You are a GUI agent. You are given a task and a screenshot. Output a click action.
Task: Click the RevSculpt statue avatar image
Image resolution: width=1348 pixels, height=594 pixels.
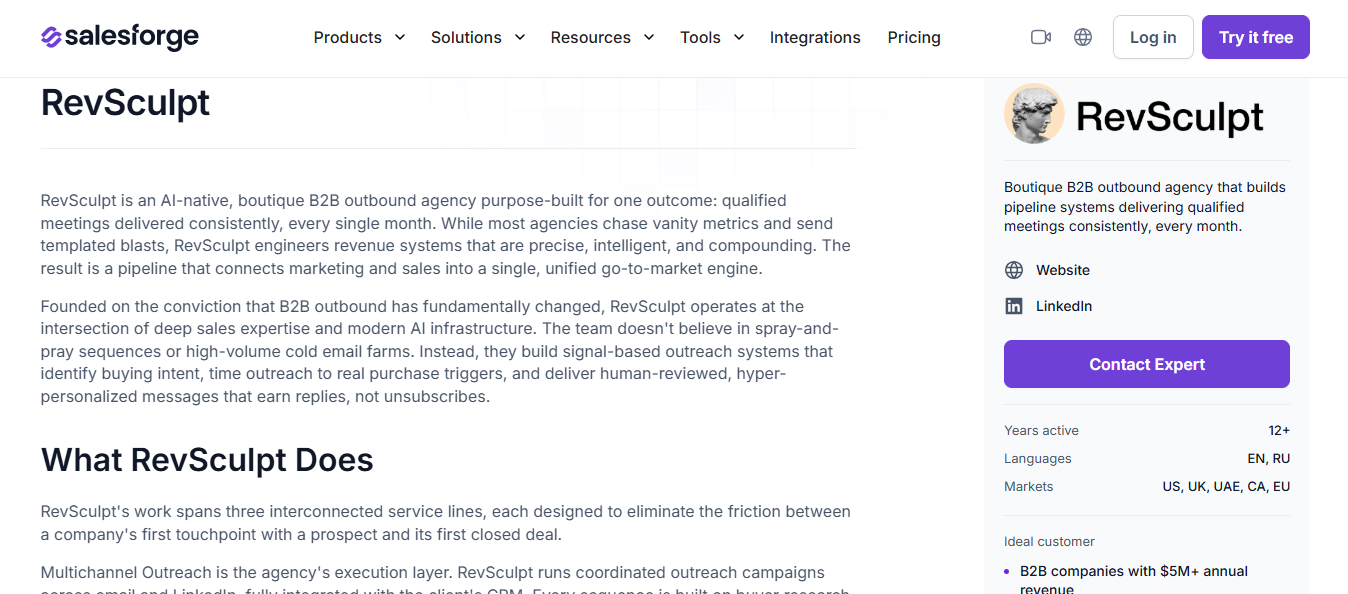coord(1034,113)
